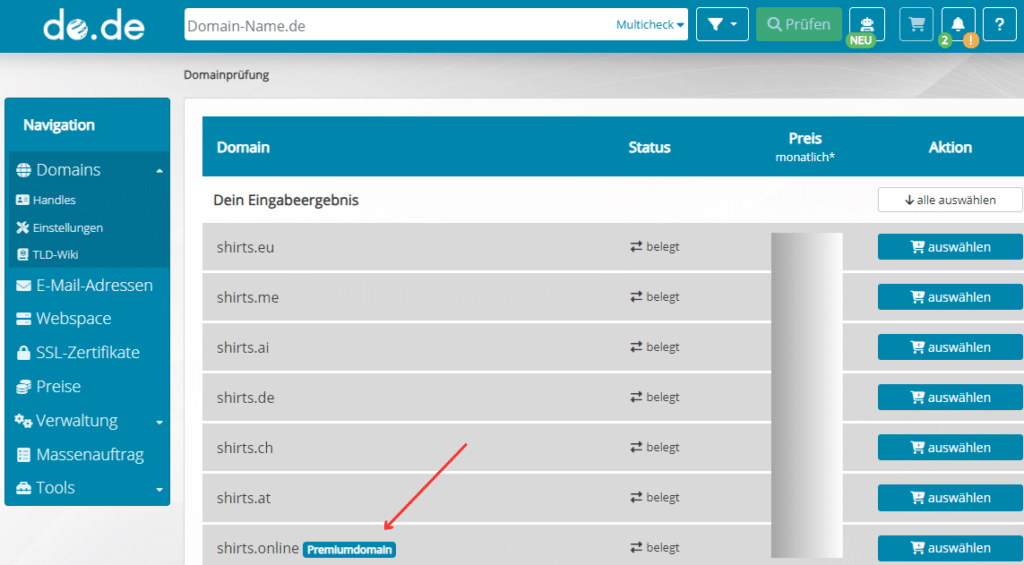Select shirts.online with auswählen button

[x=950, y=548]
